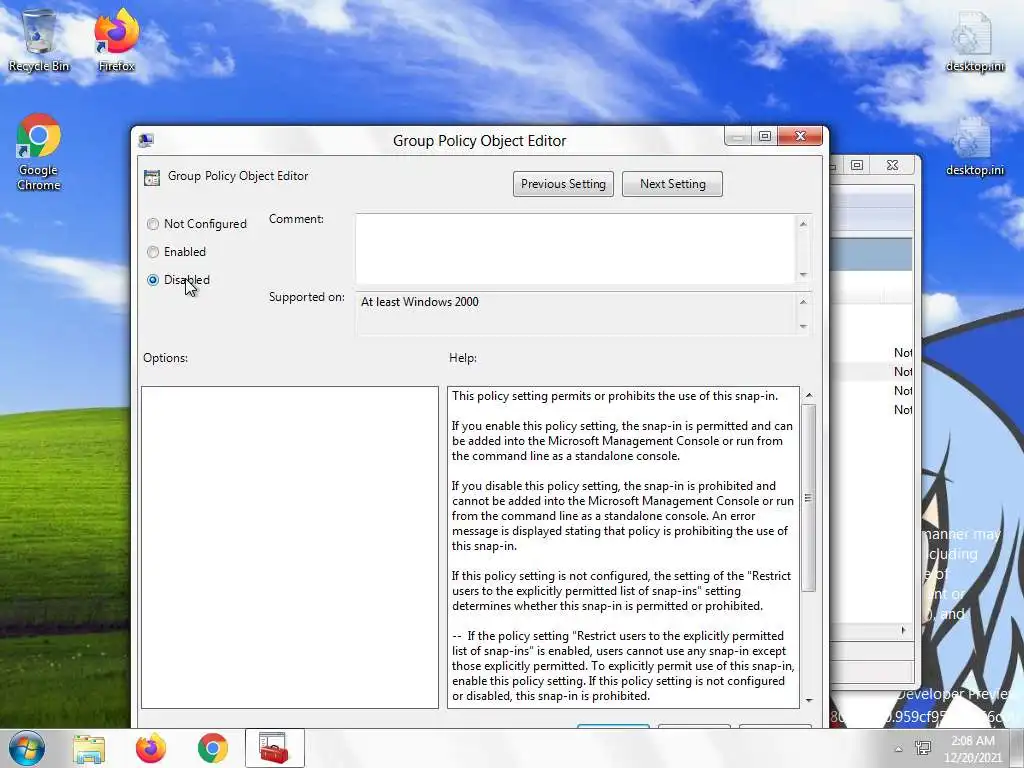The height and width of the screenshot is (768, 1024).
Task: Maximize the background window behind the dialog
Action: [857, 165]
